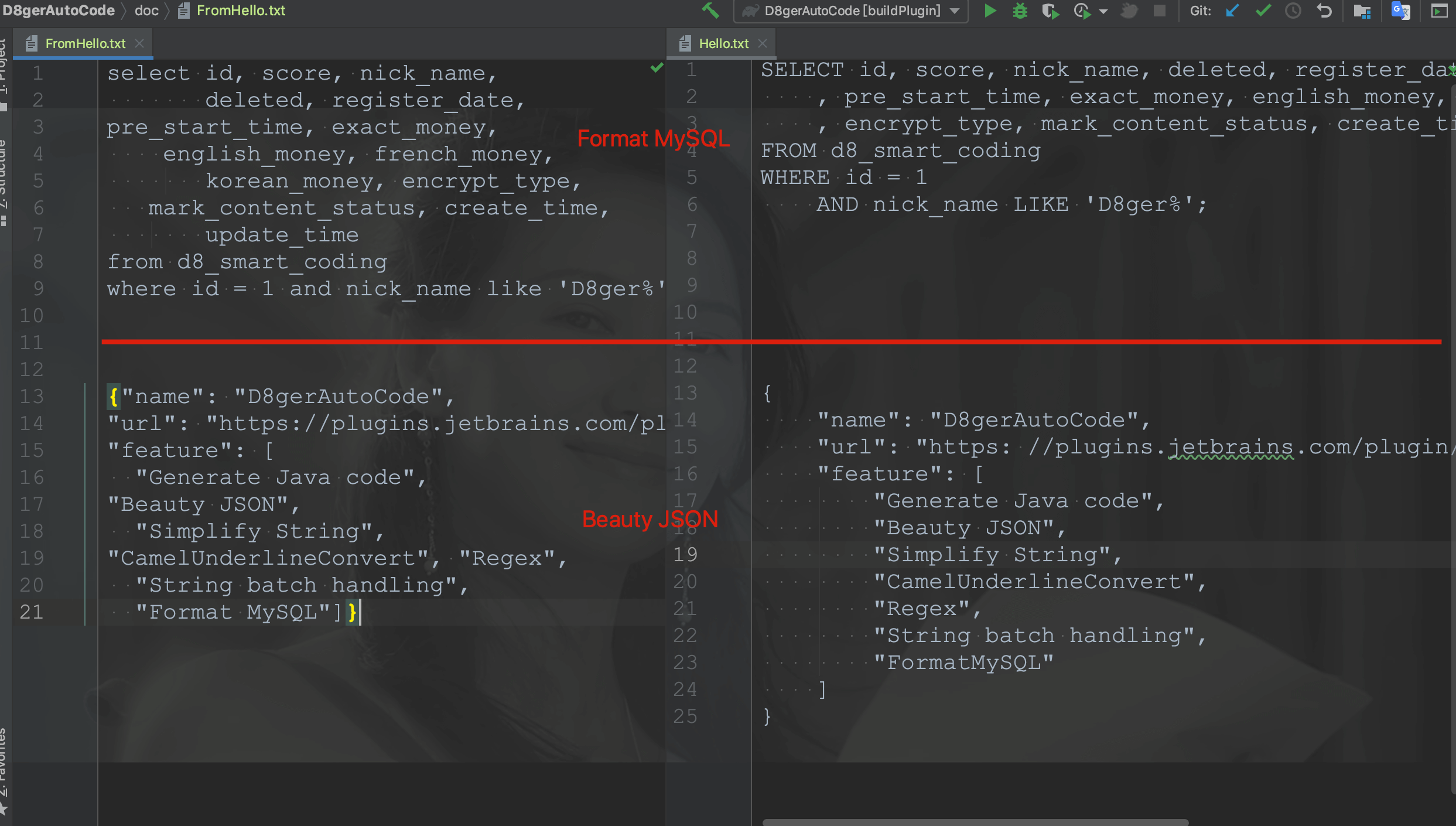
Task: Click line number 19 in Hello.txt gutter
Action: coord(685,554)
